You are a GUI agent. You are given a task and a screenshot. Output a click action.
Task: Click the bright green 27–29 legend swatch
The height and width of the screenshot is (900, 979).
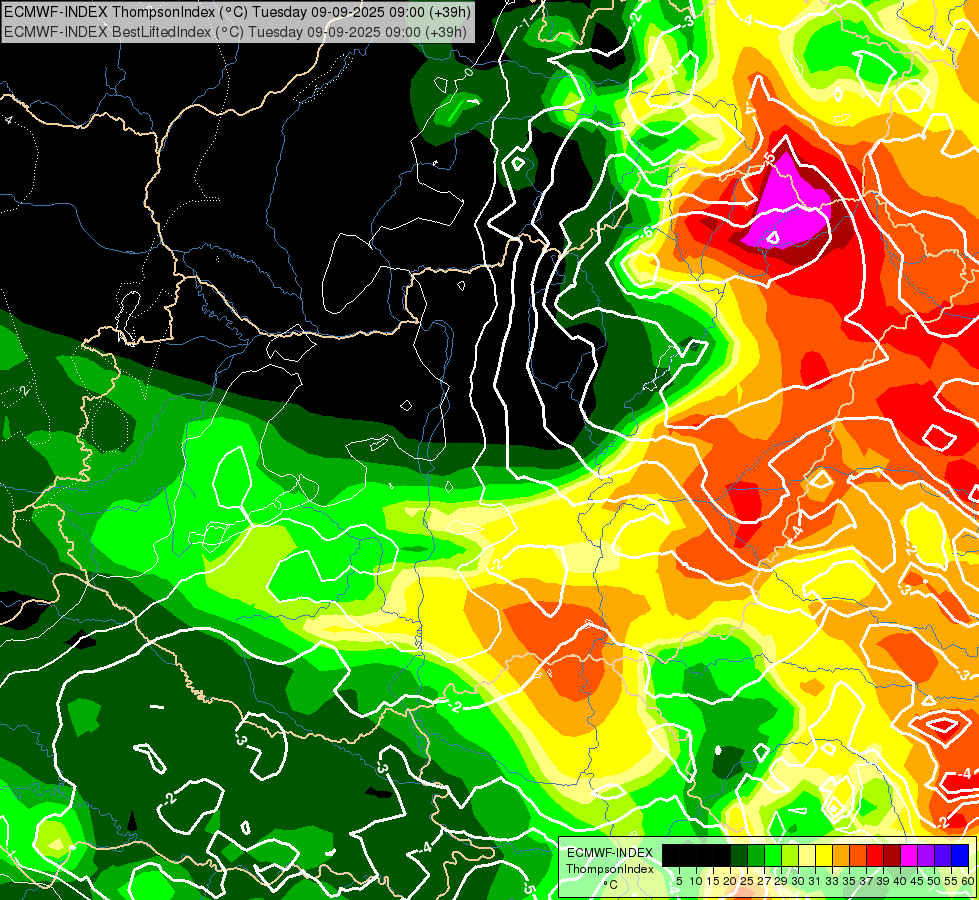(773, 855)
